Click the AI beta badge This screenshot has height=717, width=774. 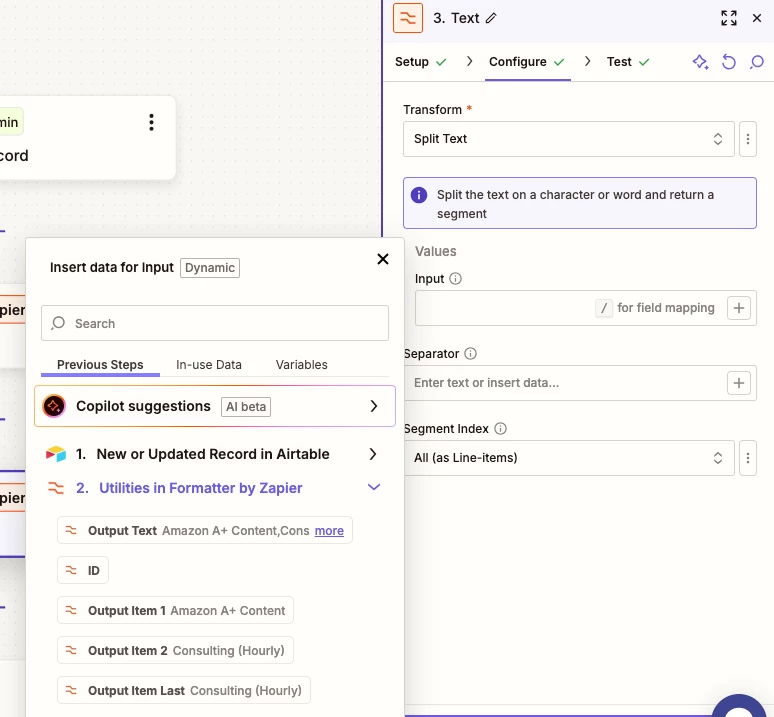point(246,407)
